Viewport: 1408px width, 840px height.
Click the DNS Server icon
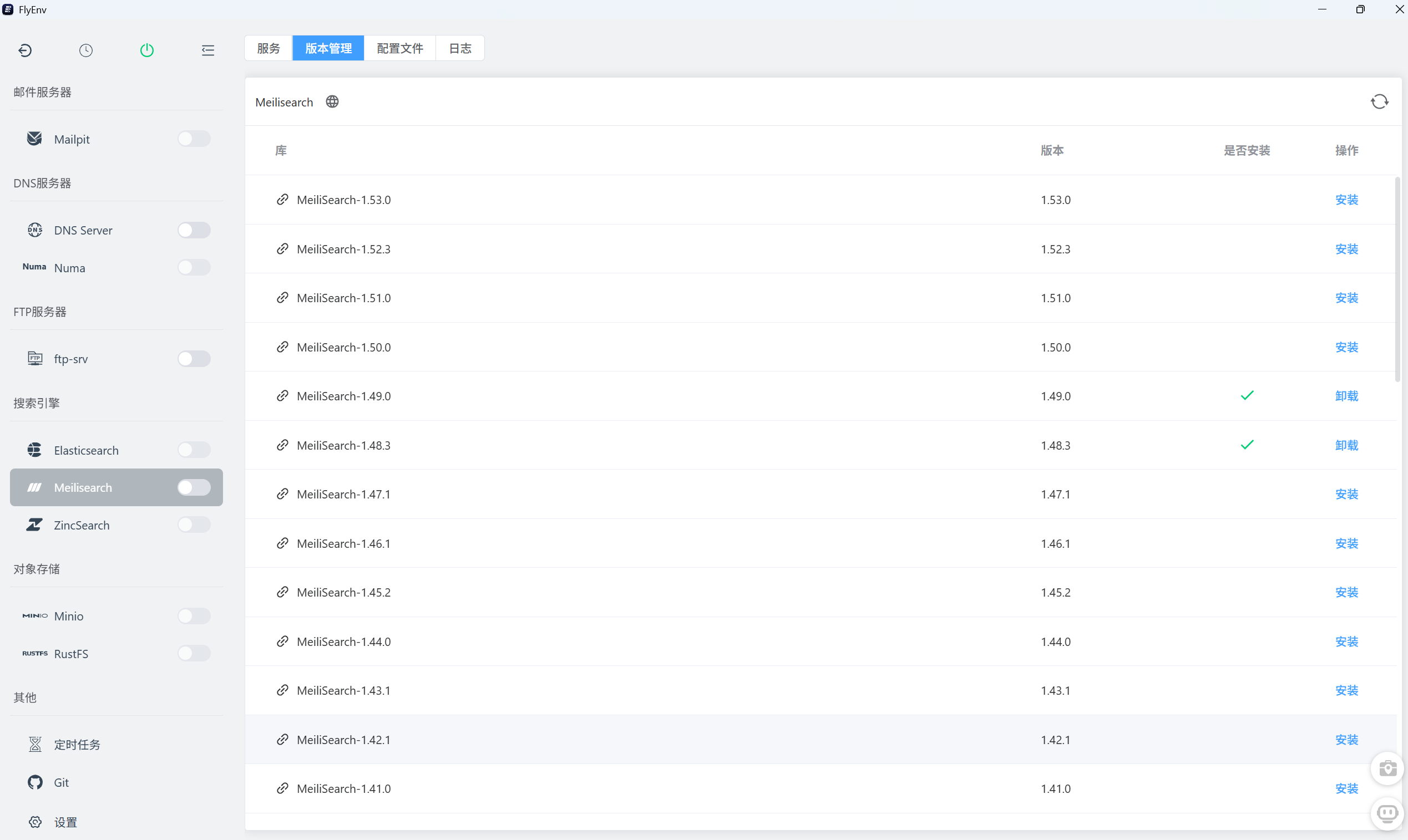pyautogui.click(x=35, y=230)
